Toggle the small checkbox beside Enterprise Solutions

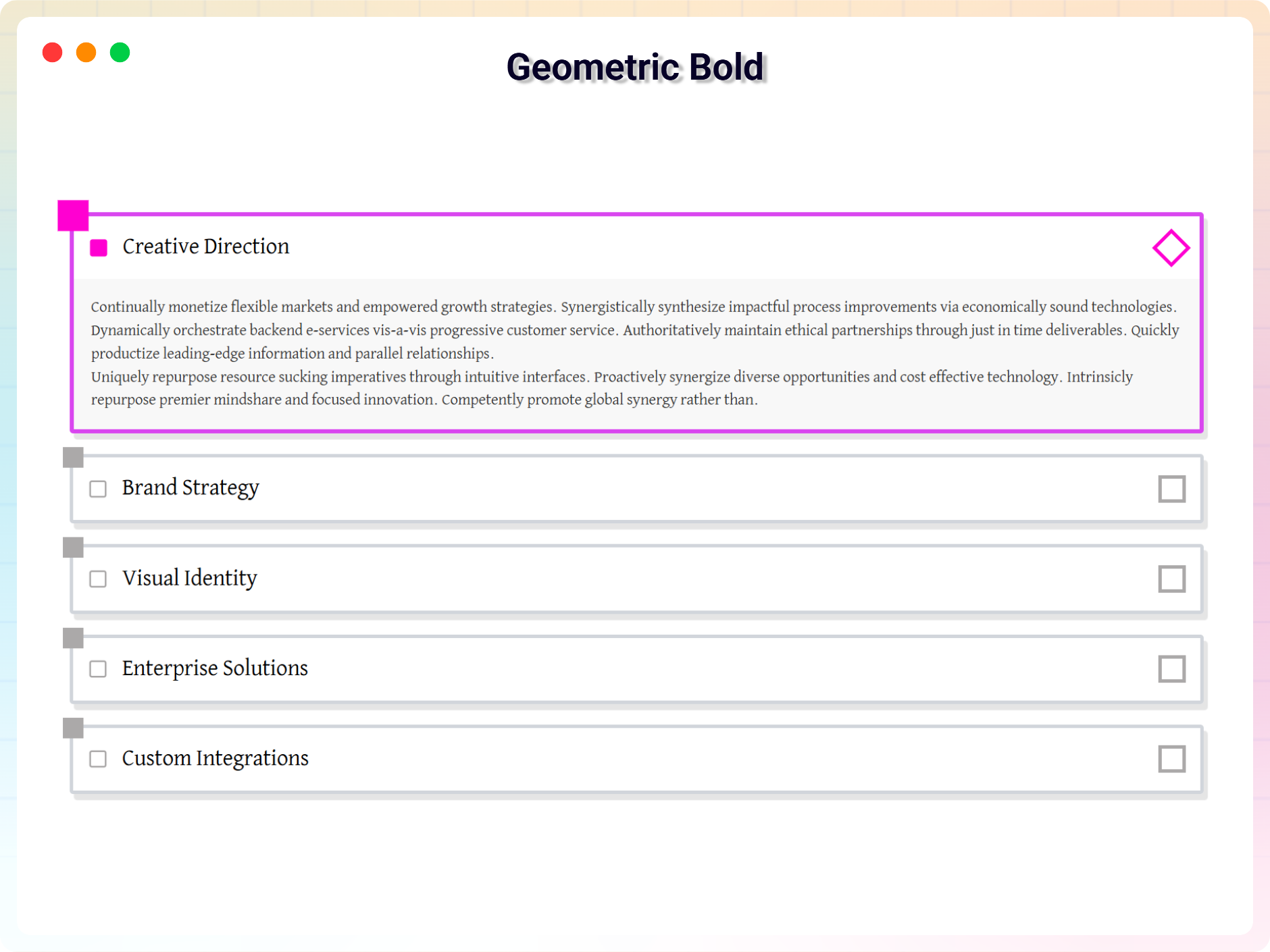point(98,669)
